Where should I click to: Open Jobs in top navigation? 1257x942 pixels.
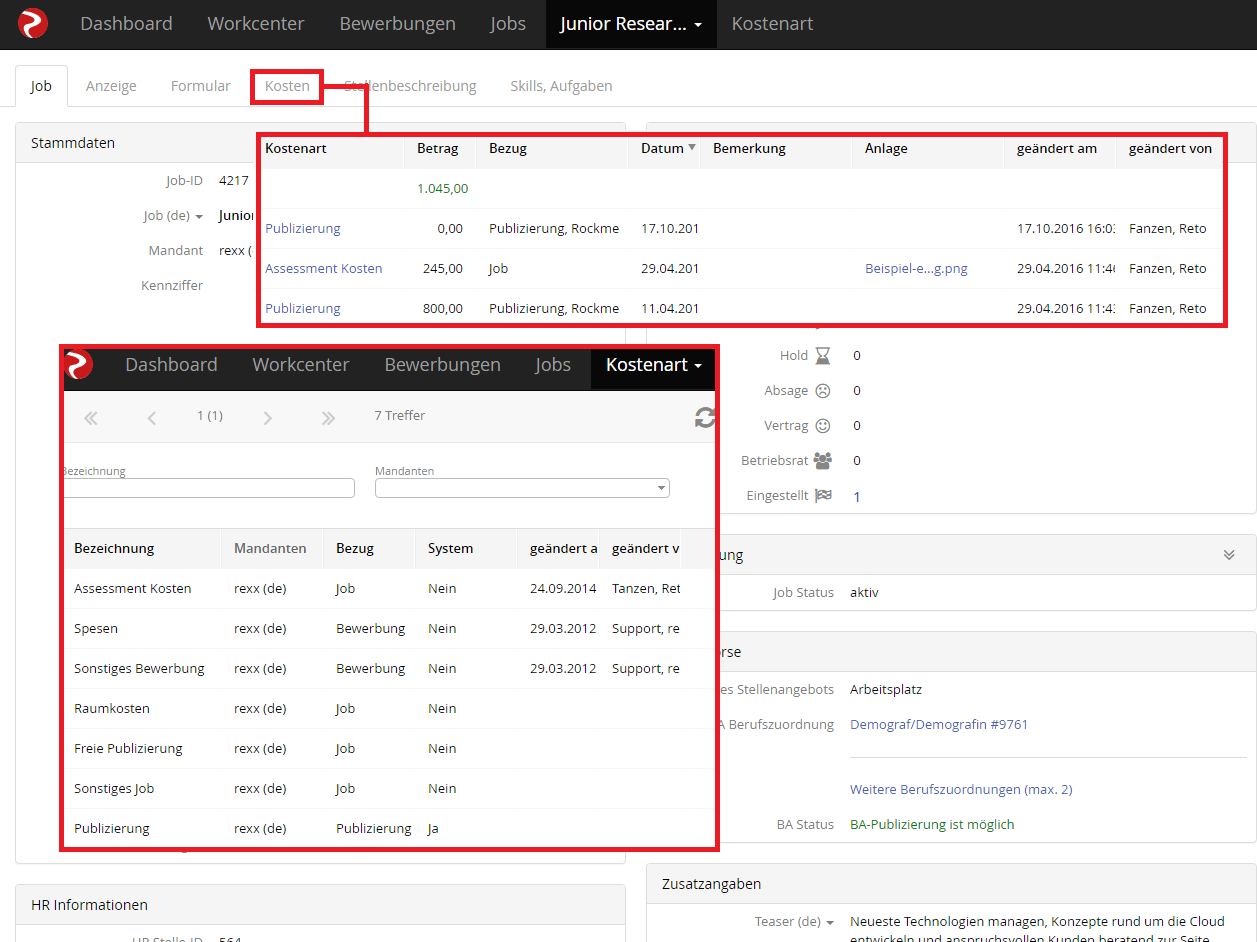[508, 24]
